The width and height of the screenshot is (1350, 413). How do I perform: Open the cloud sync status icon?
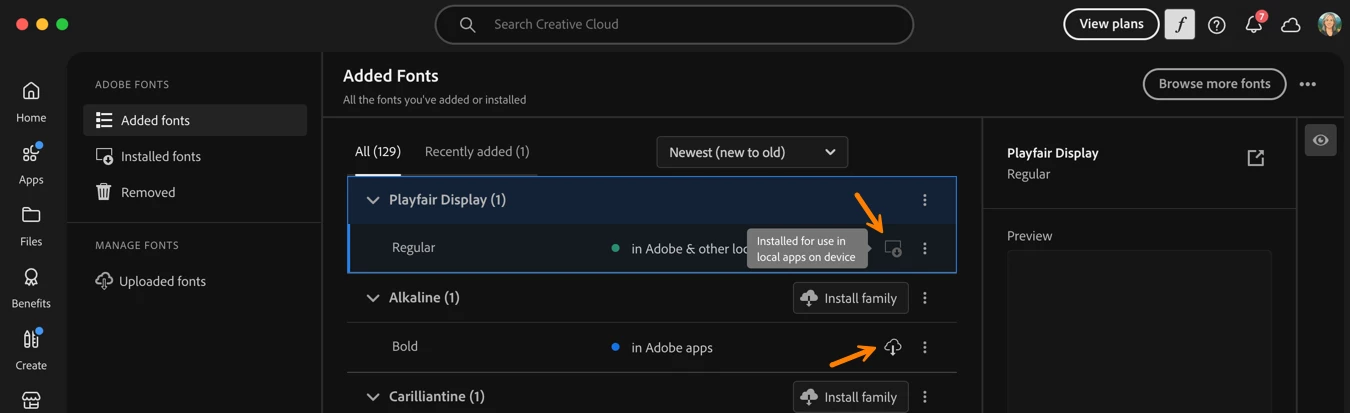coord(1291,25)
